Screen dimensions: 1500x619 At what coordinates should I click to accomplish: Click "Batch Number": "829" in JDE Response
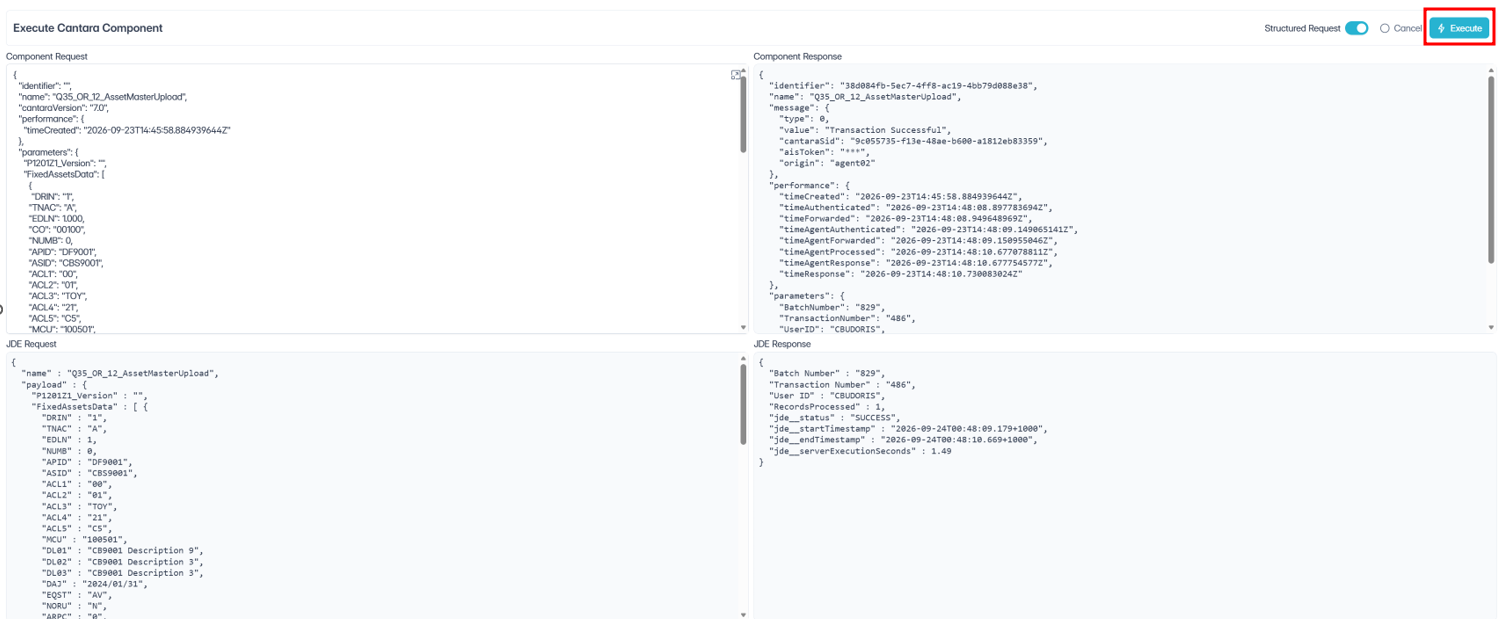827,373
